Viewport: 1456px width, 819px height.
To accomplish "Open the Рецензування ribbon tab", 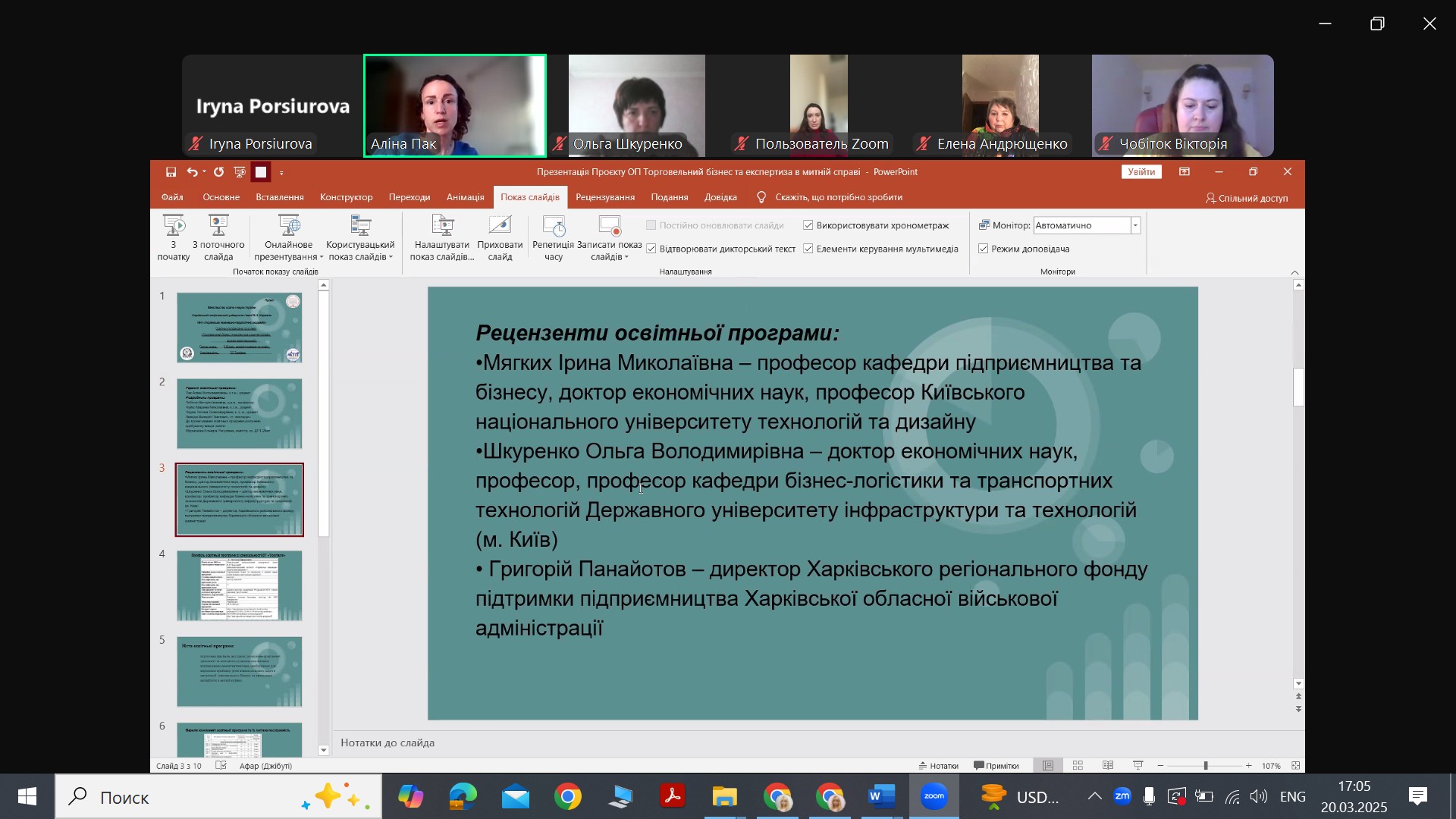I will (605, 197).
